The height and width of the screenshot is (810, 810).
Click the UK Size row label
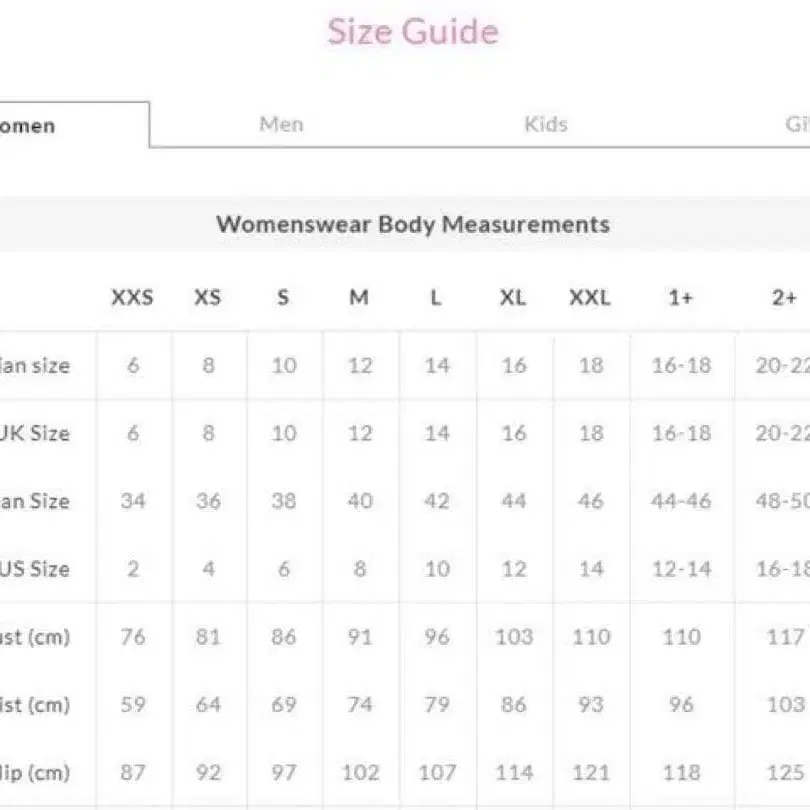click(40, 433)
